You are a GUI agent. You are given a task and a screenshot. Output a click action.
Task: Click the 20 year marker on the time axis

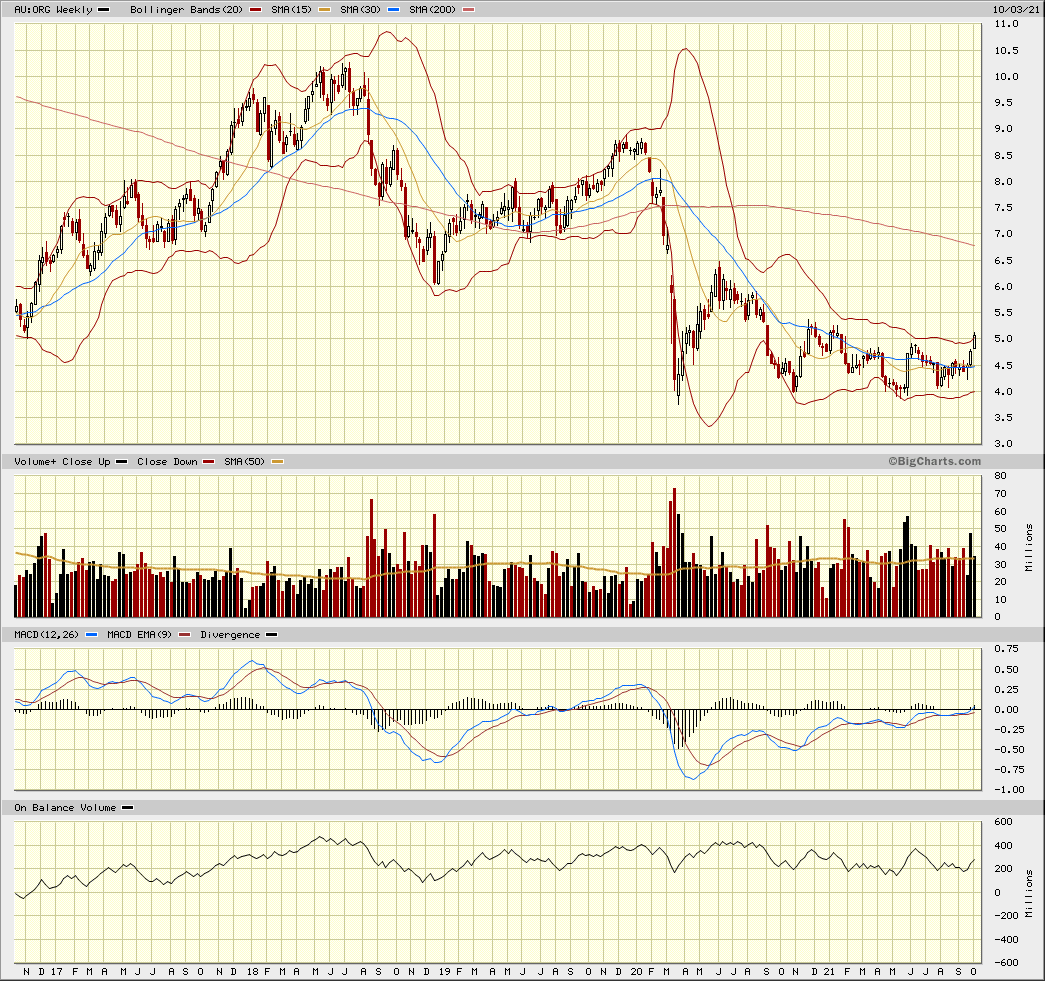point(636,972)
